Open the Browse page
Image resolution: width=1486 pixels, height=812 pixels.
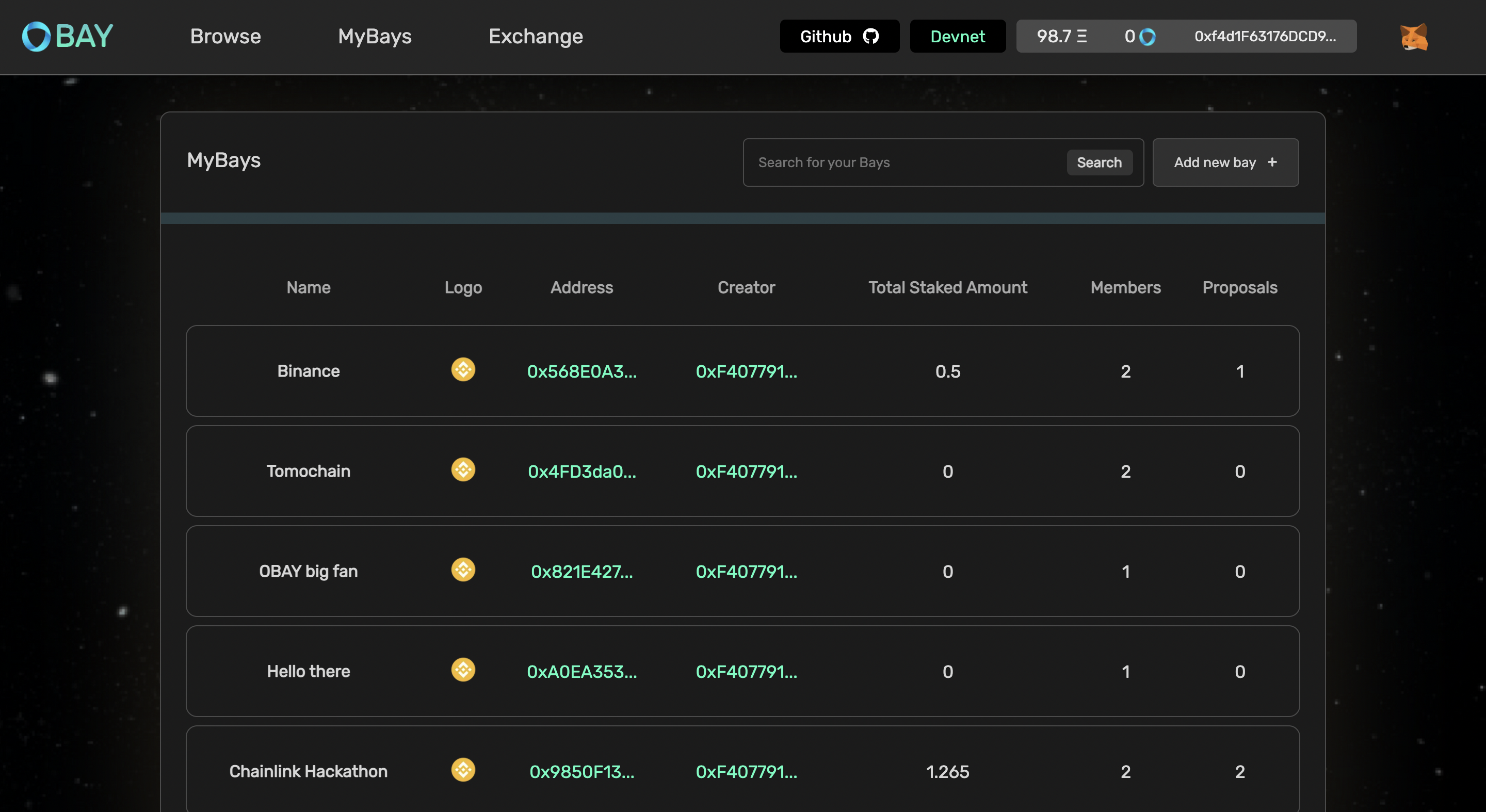pos(225,36)
